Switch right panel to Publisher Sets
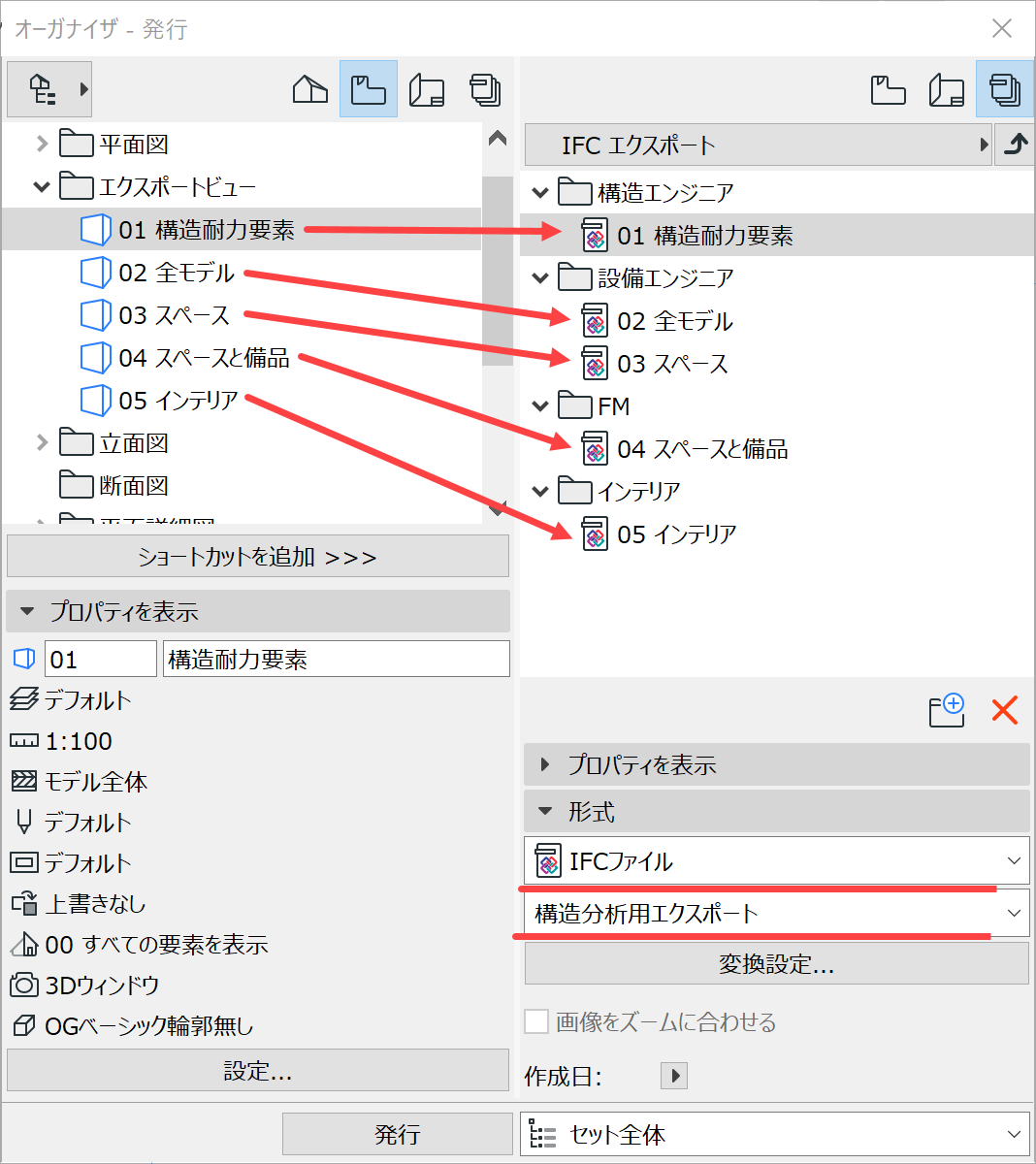The width and height of the screenshot is (1036, 1164). pos(1004,89)
